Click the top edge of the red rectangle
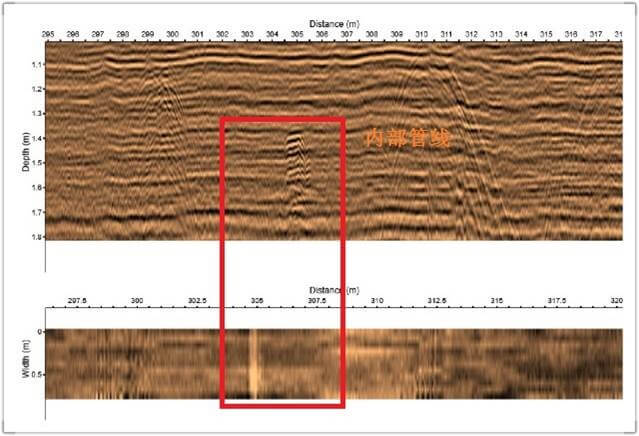 coord(283,119)
